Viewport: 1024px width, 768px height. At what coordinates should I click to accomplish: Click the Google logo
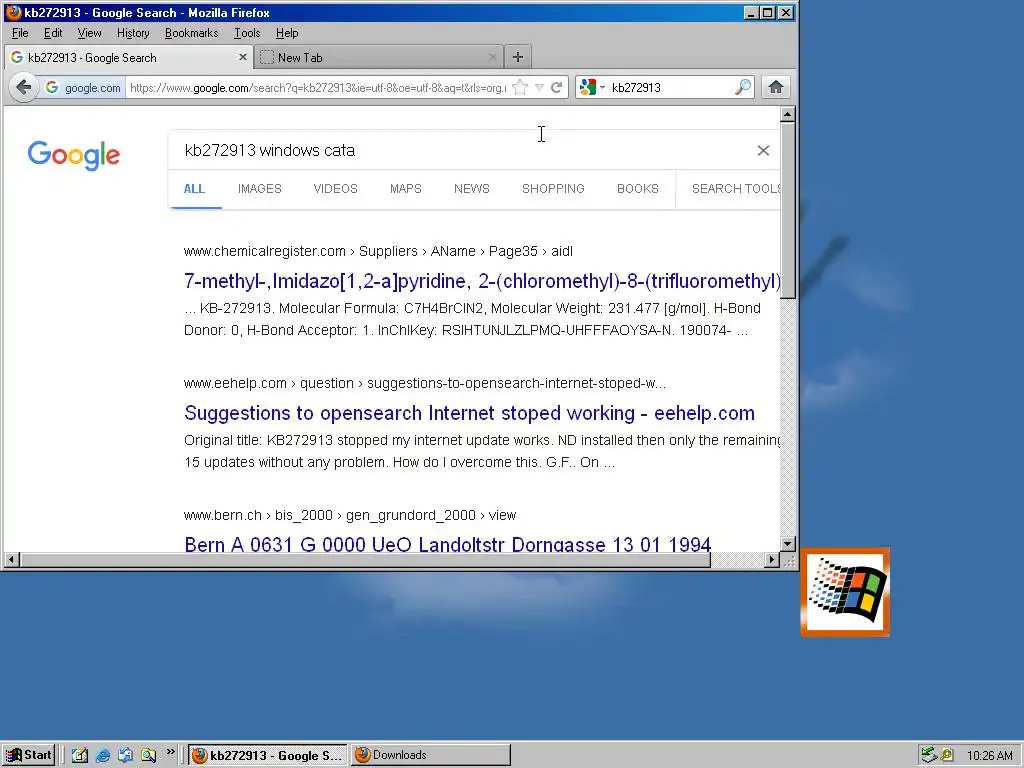coord(74,155)
